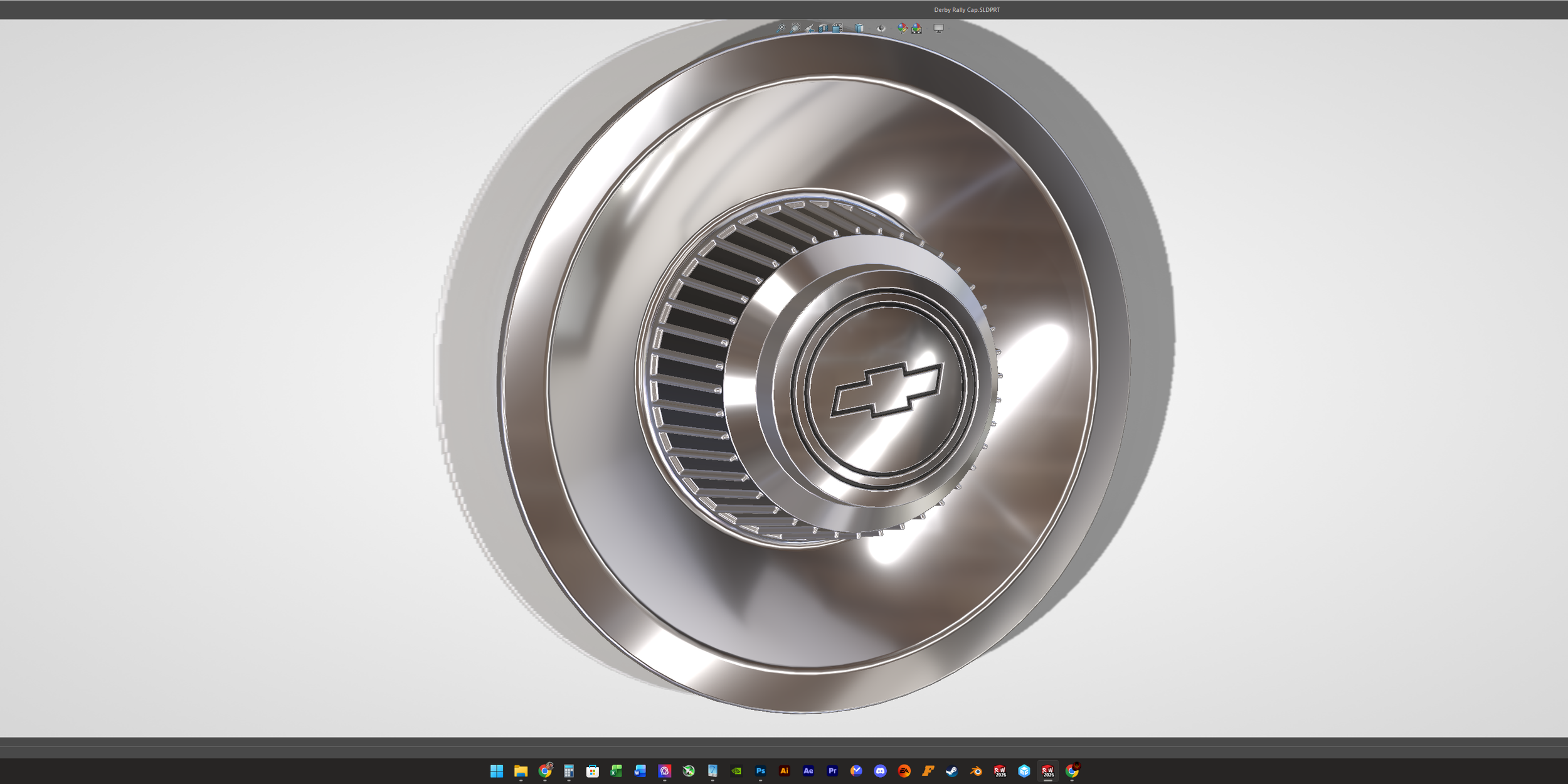
Task: Expand the Display Style dropdown arrow
Action: click(x=870, y=29)
